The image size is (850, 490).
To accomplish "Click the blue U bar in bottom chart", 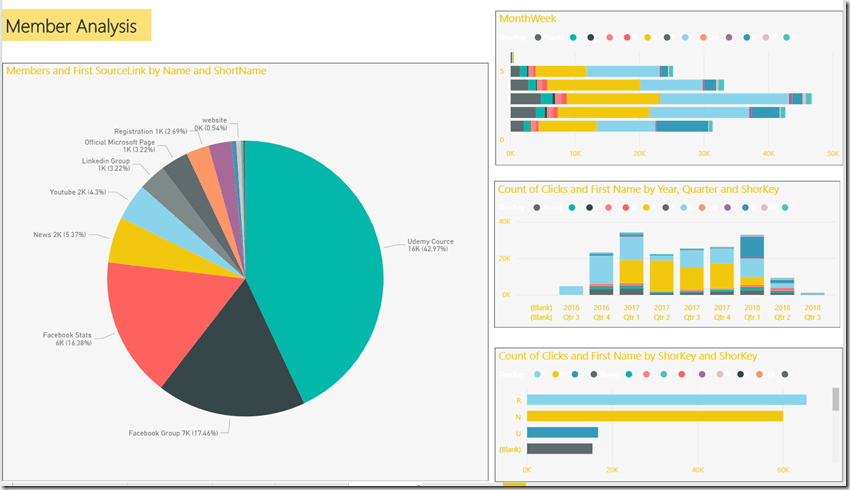I will (562, 433).
